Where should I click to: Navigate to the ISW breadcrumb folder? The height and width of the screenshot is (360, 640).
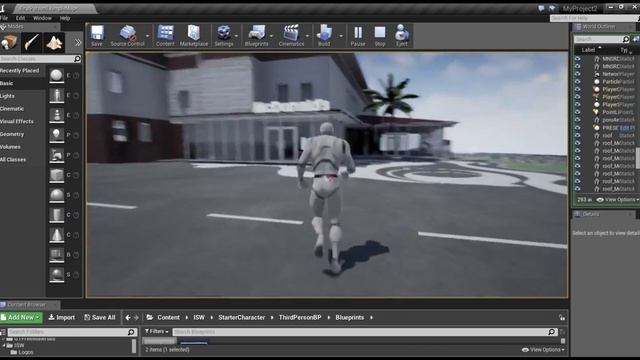199,318
